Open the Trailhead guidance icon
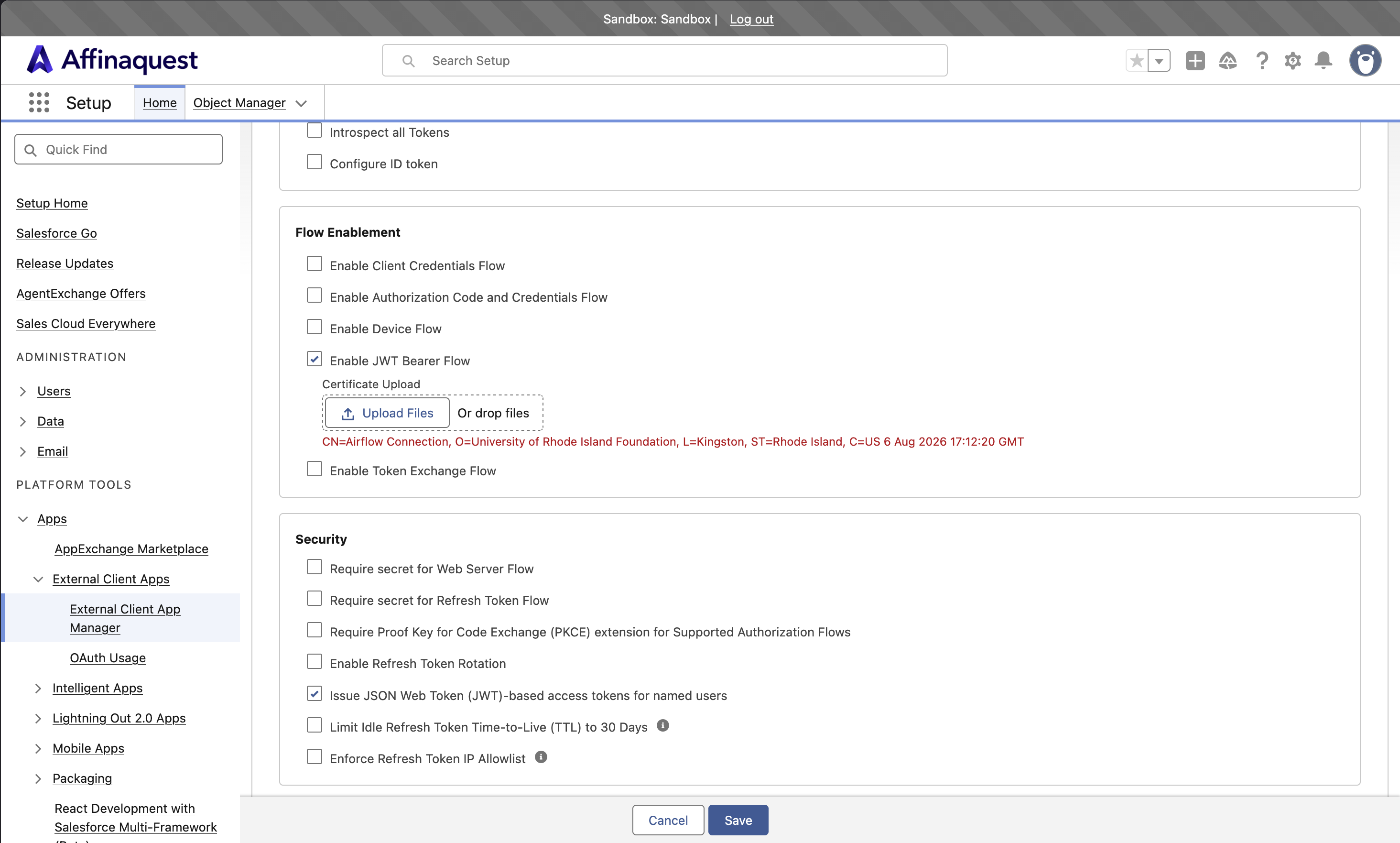1400x843 pixels. pyautogui.click(x=1228, y=61)
